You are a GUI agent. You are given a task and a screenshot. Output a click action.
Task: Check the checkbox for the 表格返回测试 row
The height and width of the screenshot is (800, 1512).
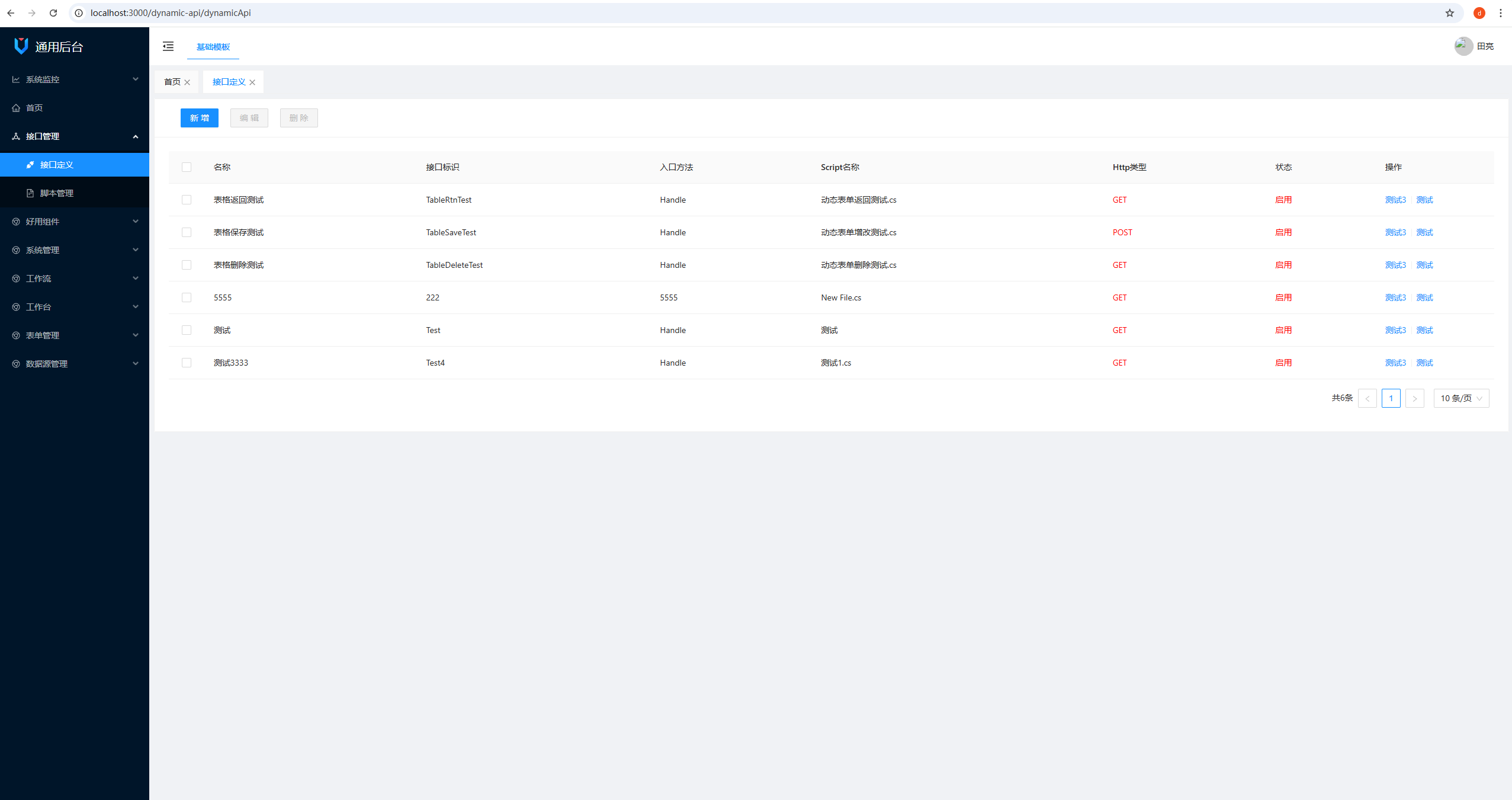click(187, 200)
